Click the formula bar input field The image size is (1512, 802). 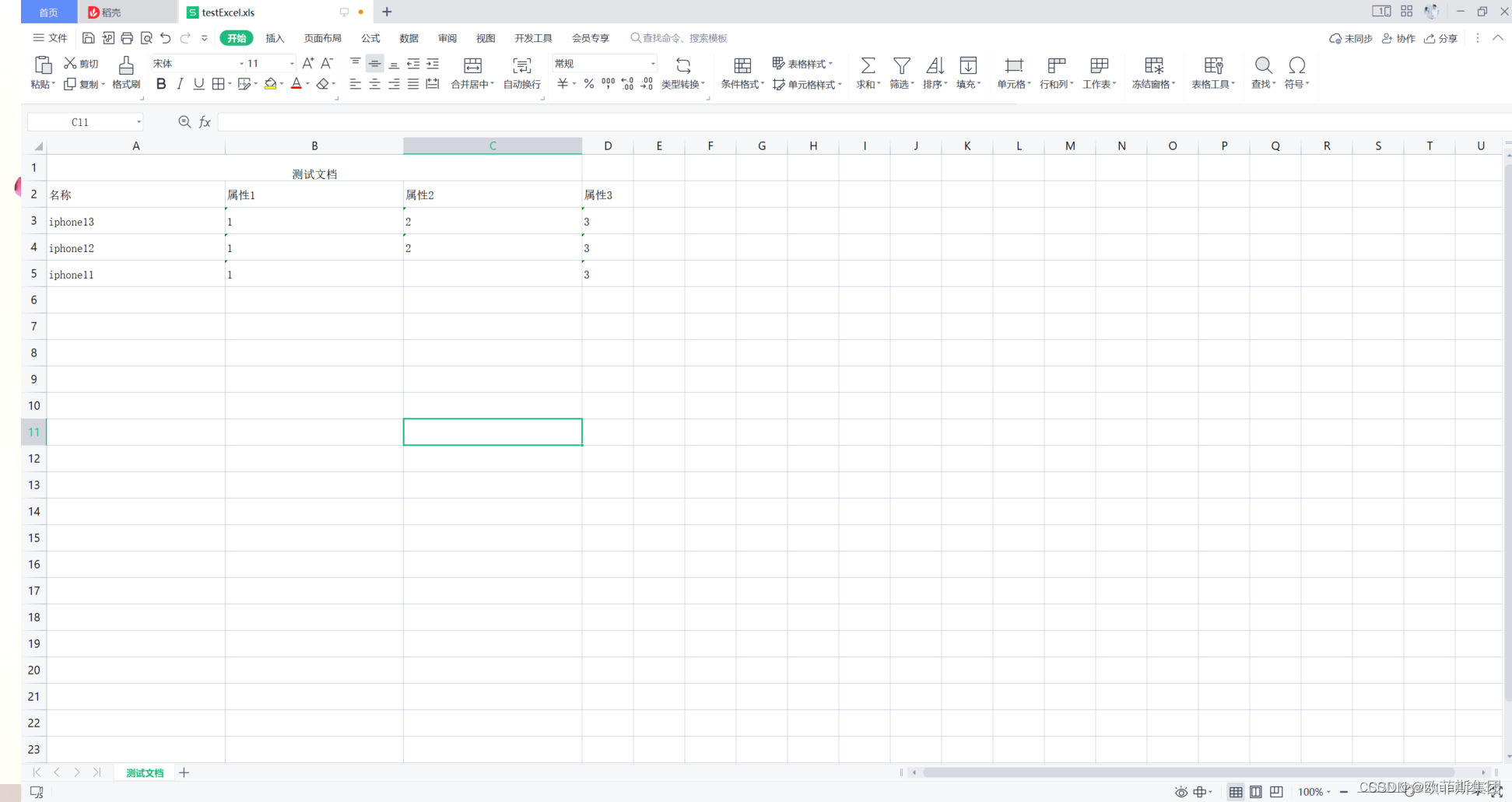(864, 122)
